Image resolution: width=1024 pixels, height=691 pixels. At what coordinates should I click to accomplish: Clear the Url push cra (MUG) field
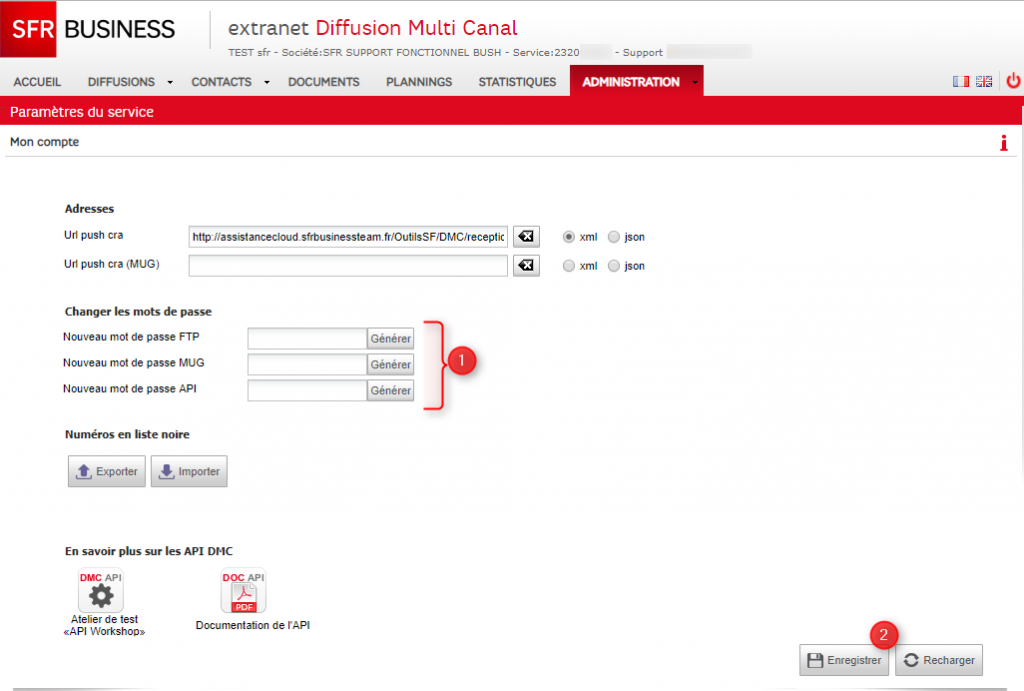[526, 265]
